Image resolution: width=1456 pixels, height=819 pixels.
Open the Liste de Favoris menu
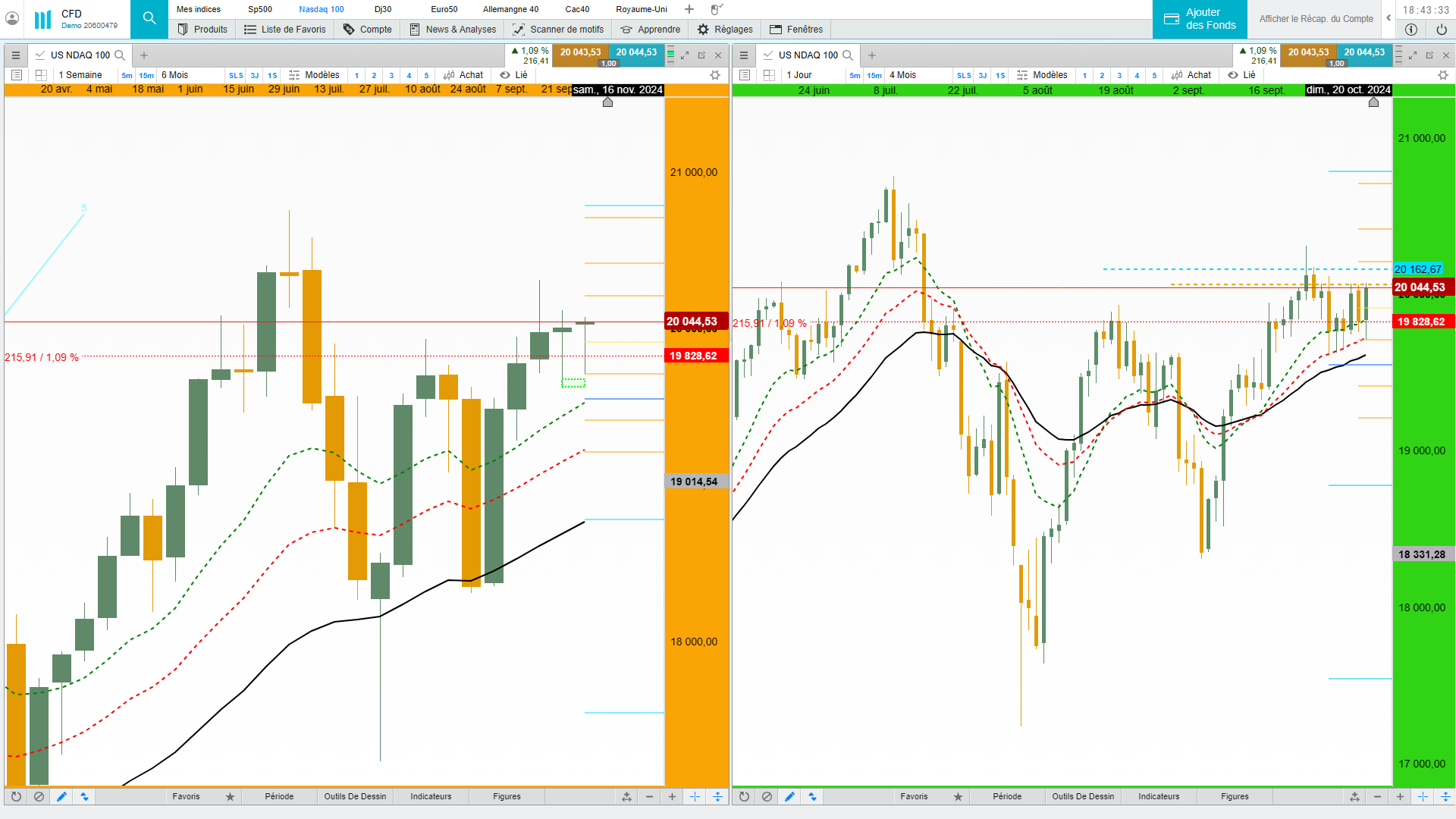click(284, 30)
